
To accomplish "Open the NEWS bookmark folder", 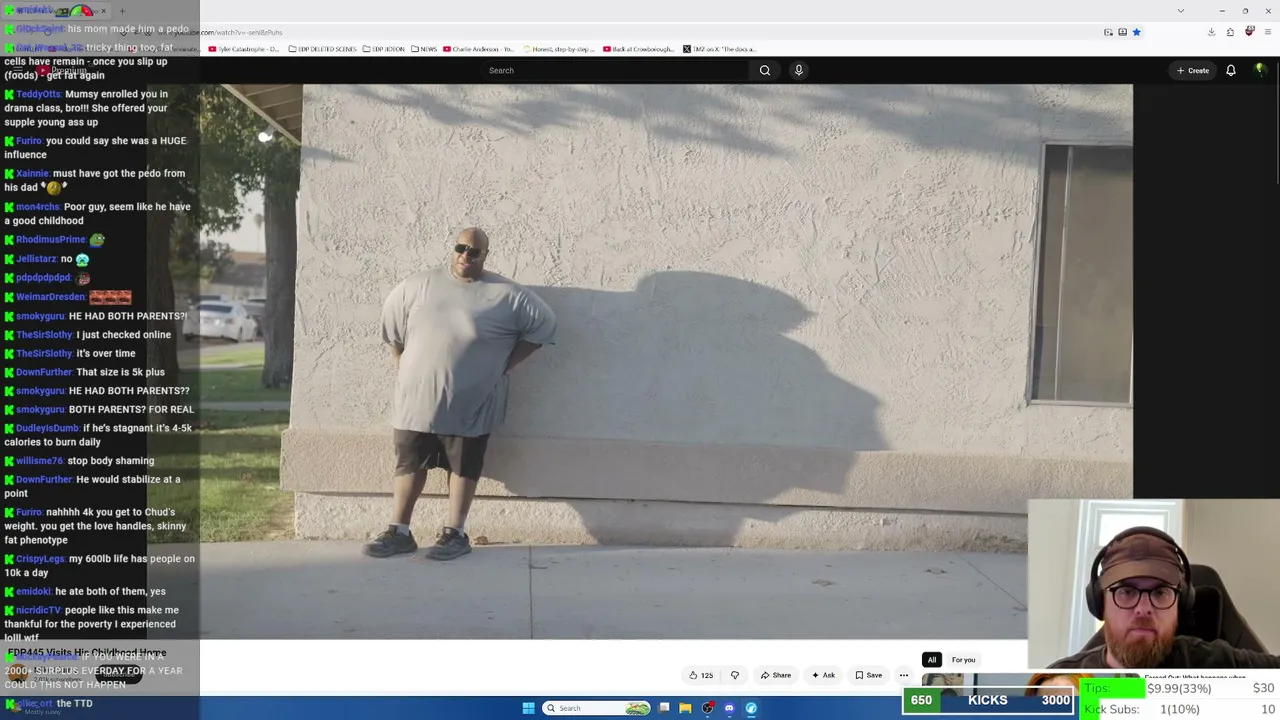I will pyautogui.click(x=424, y=49).
